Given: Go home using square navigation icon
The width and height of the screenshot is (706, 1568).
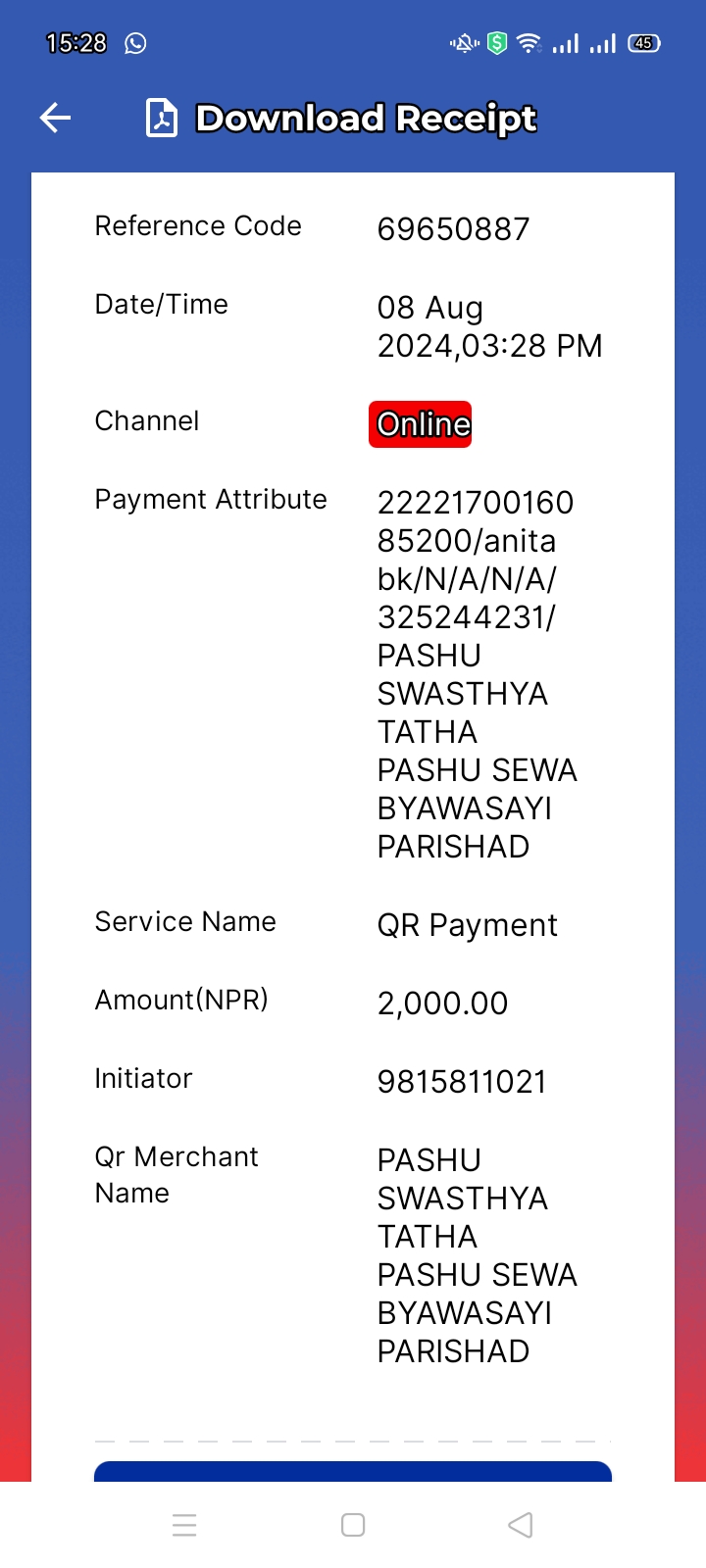Looking at the screenshot, I should pyautogui.click(x=353, y=1525).
